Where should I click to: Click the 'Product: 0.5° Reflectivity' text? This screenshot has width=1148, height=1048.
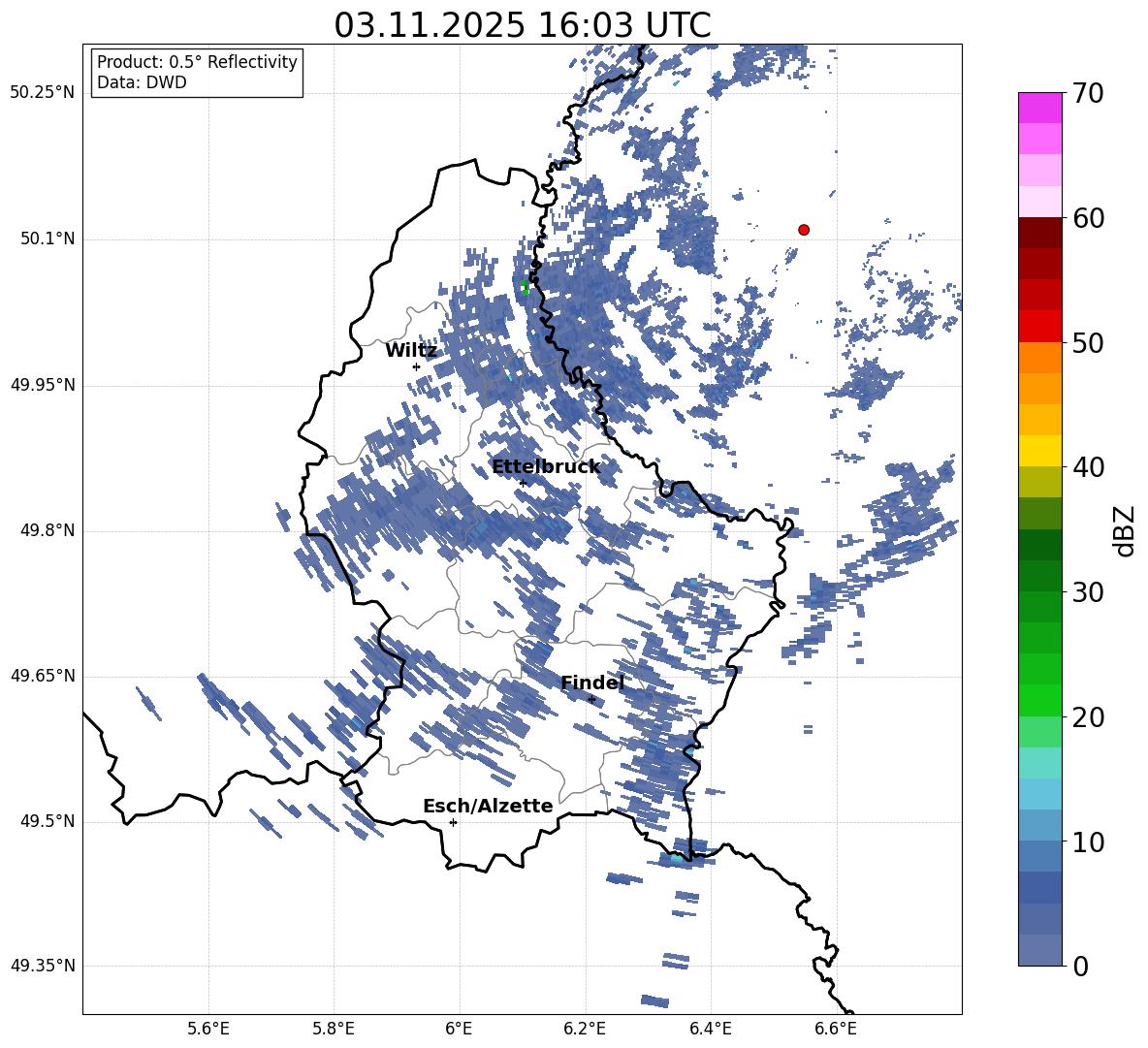pyautogui.click(x=197, y=62)
